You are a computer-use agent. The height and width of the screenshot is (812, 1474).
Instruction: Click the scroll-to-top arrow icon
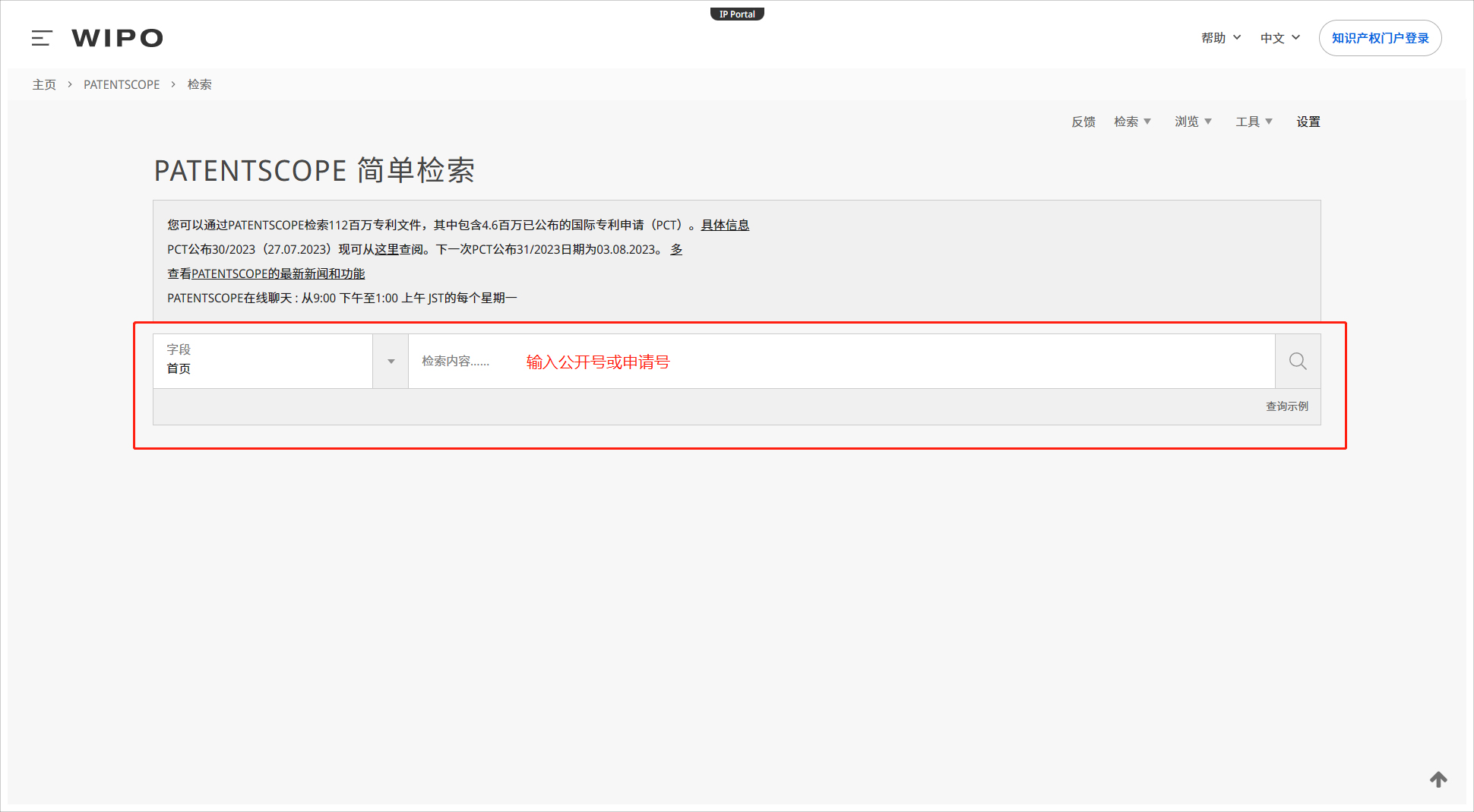coord(1438,779)
